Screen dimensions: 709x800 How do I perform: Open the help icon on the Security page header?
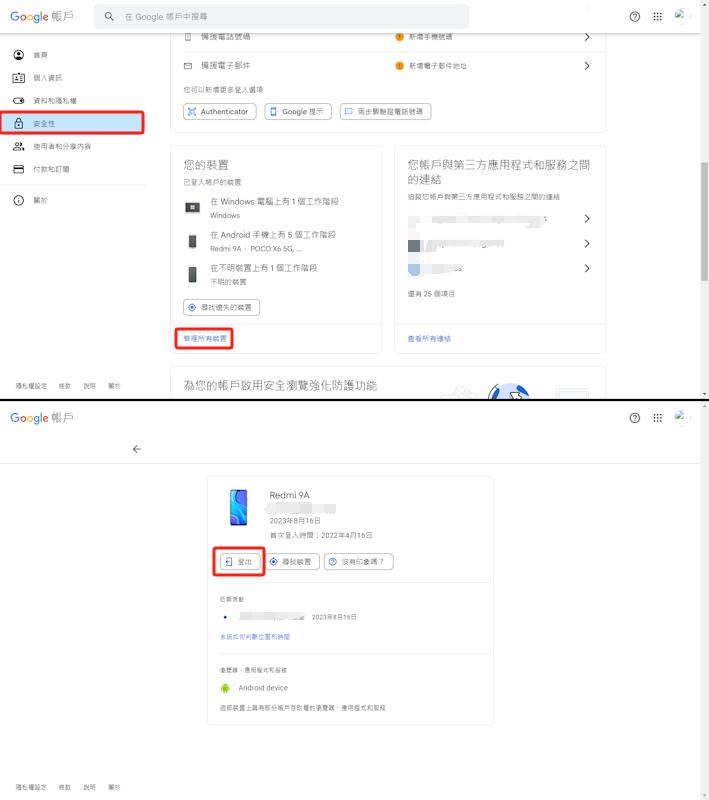635,16
